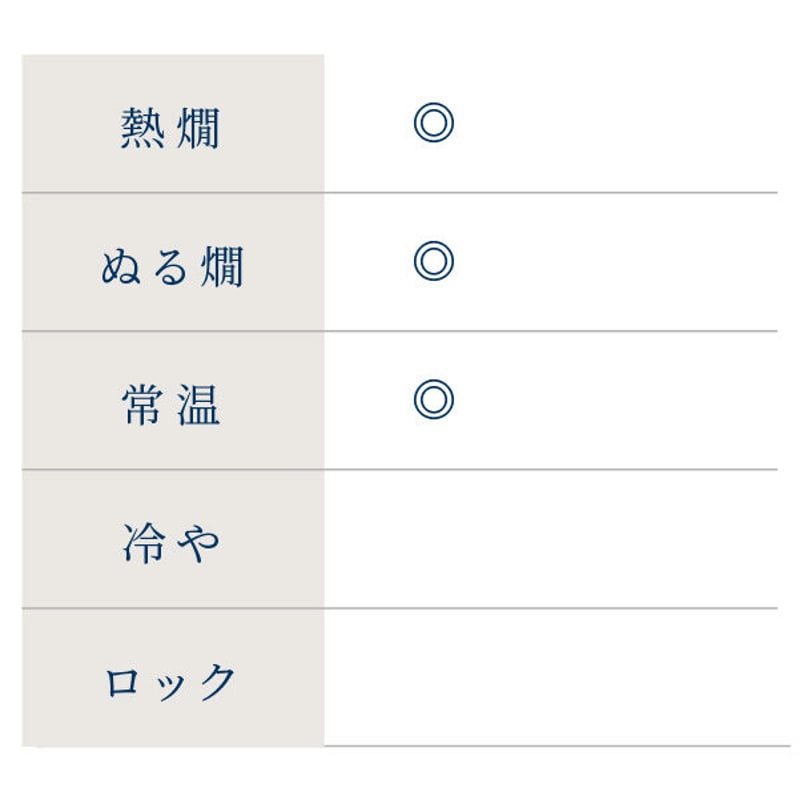This screenshot has width=800, height=800.
Task: Click the divider line between 熱燗 and ぬる燗
Action: pyautogui.click(x=399, y=193)
